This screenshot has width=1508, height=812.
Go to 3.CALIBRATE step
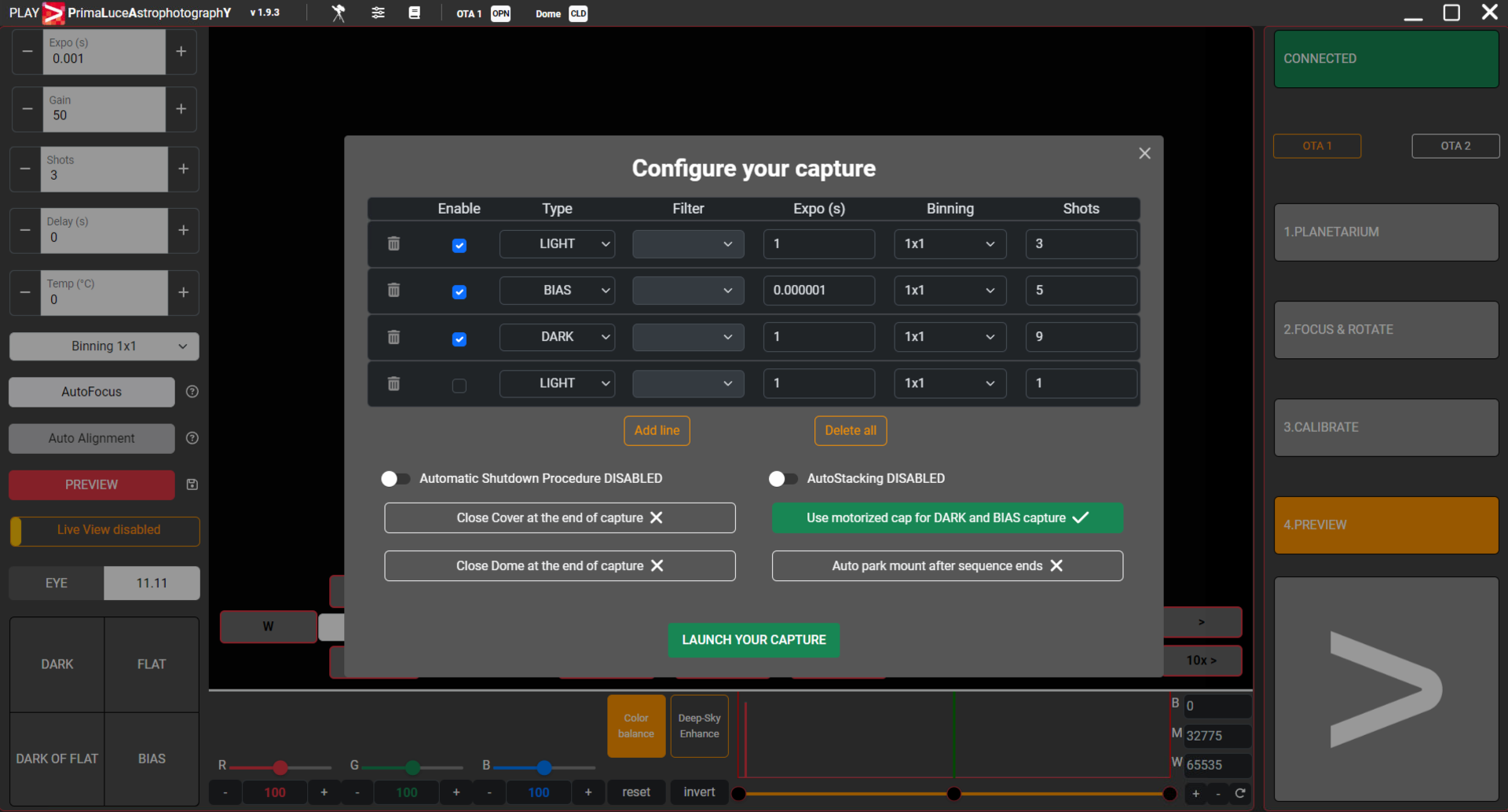coord(1386,427)
